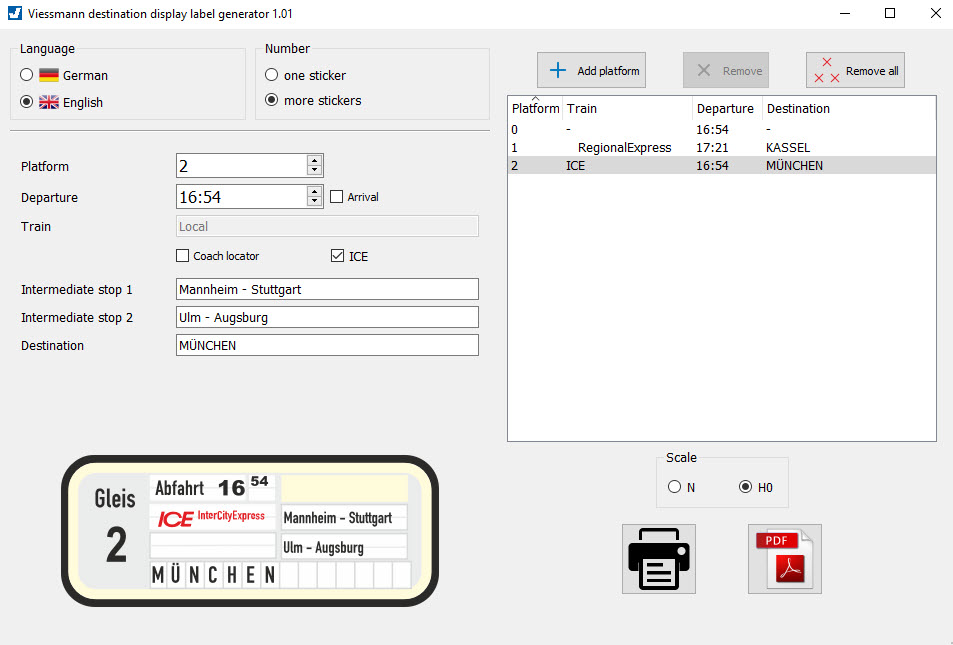Screen dimensions: 953x645
Task: Increase the Platform number with up arrow
Action: [x=314, y=160]
